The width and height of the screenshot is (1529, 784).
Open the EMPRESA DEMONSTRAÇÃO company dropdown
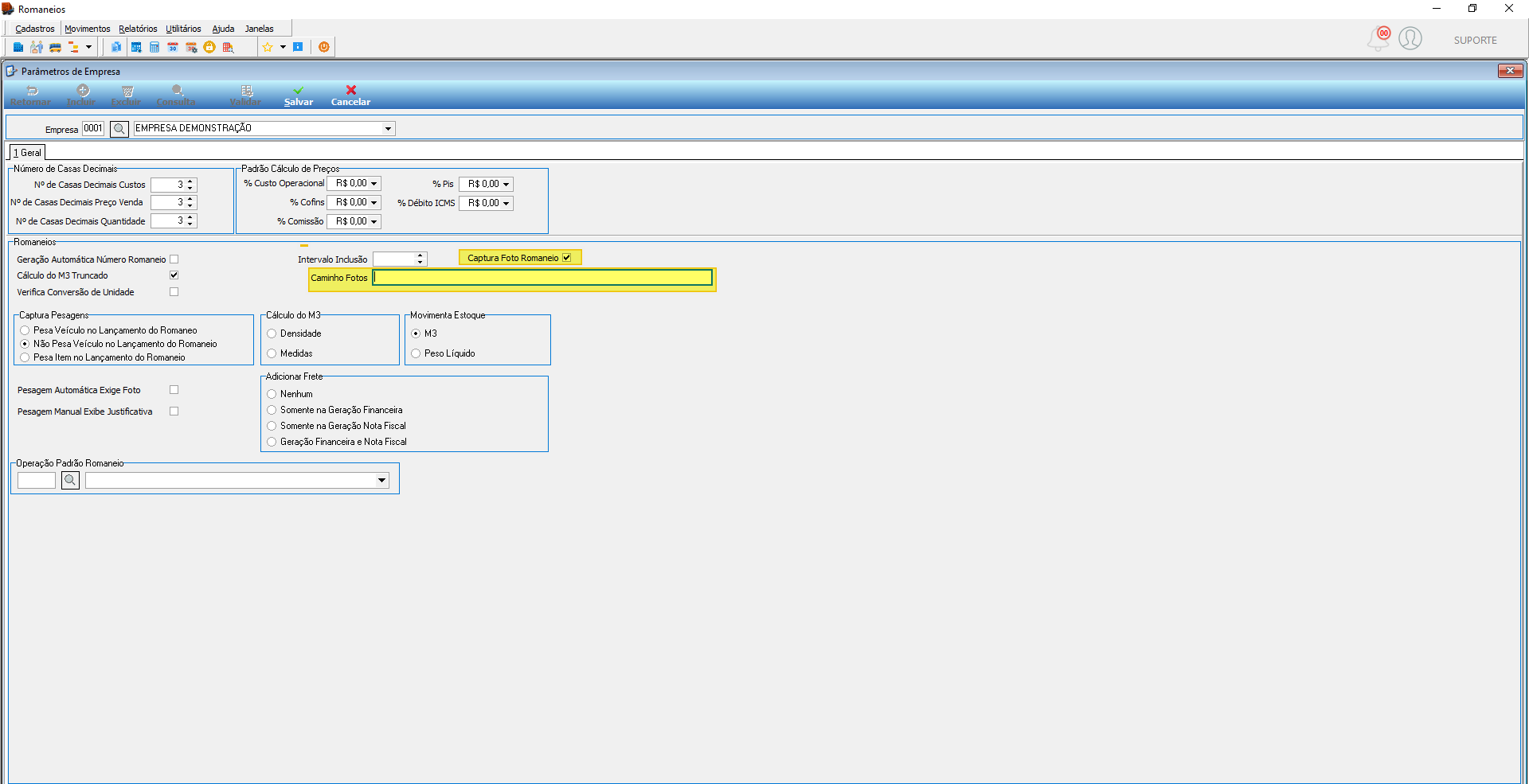click(x=388, y=128)
